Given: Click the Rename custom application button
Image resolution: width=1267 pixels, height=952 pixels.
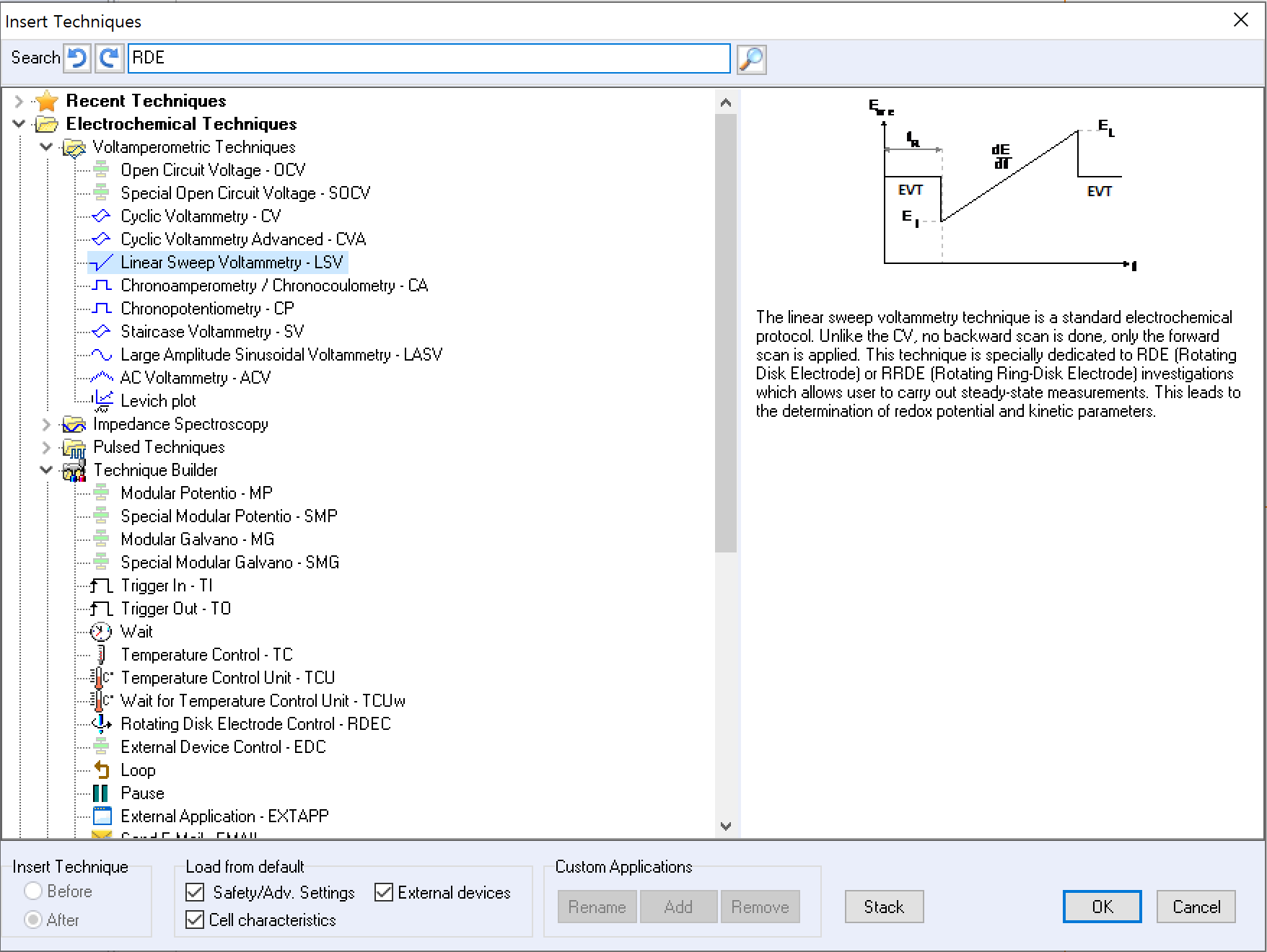Looking at the screenshot, I should (597, 907).
